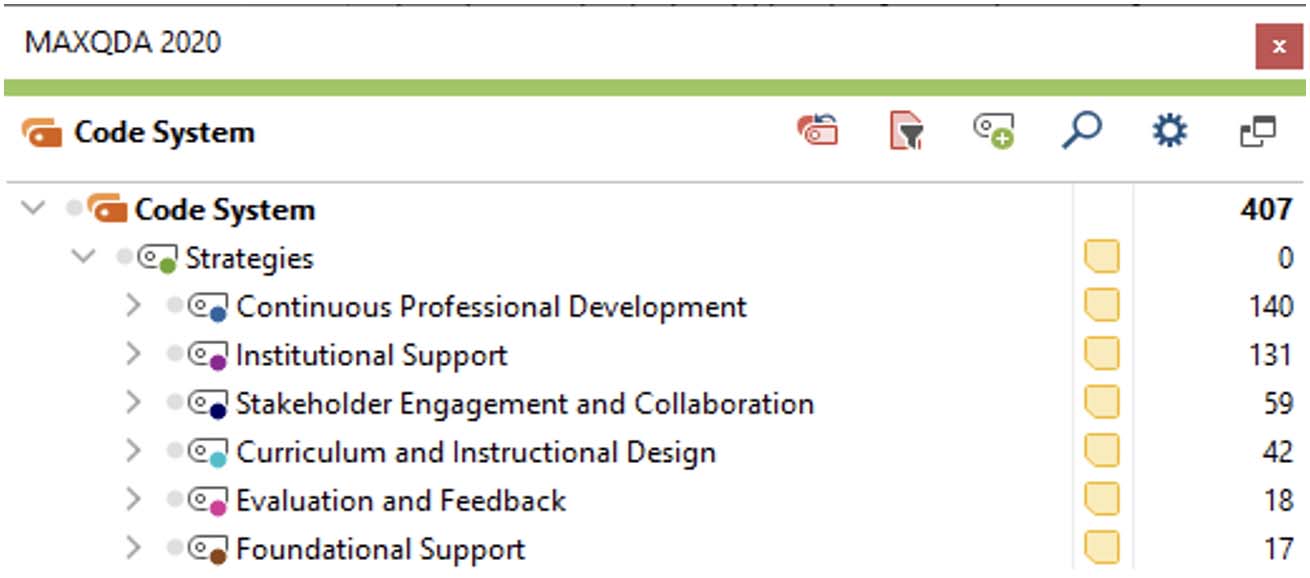Image resolution: width=1310 pixels, height=578 pixels.
Task: Open the settings gear in Code System panel
Action: (x=1169, y=132)
